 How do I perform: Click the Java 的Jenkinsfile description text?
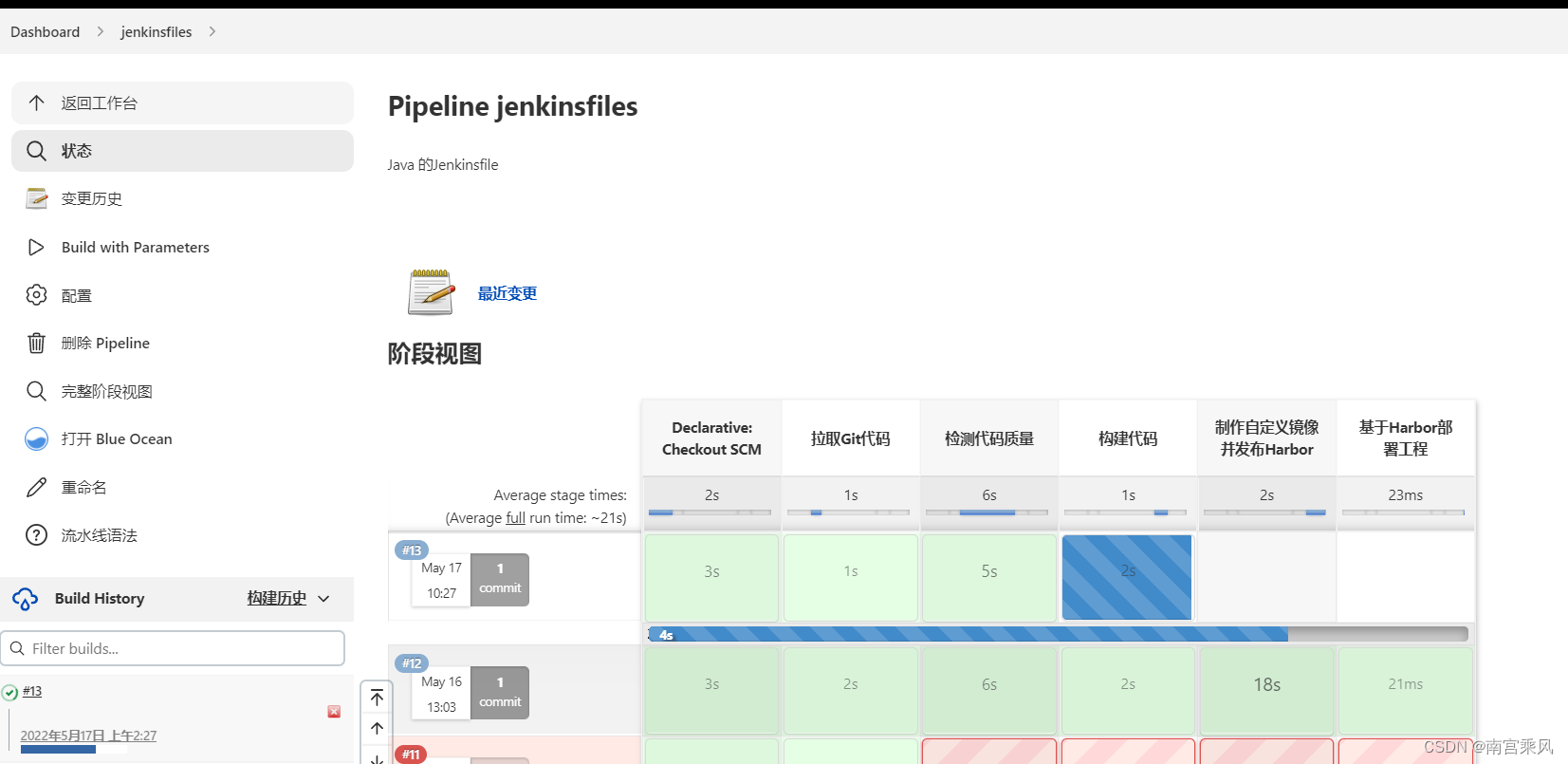(x=443, y=164)
